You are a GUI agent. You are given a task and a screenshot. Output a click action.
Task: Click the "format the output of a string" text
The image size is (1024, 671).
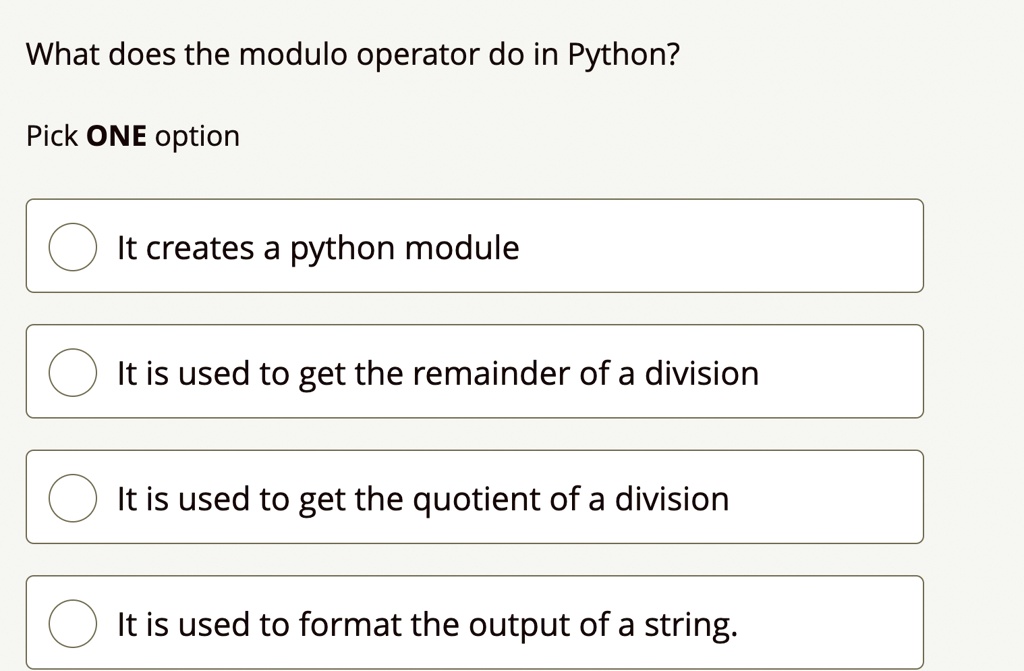tap(428, 625)
